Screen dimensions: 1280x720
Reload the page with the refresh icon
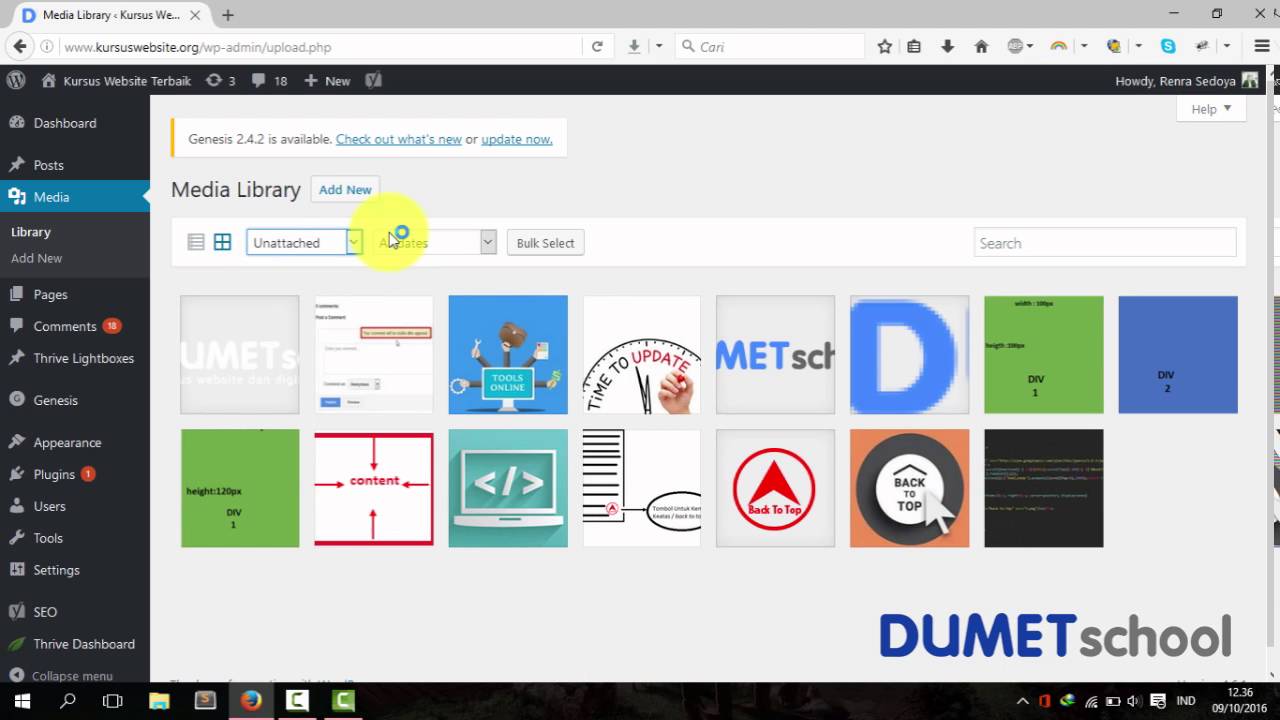click(x=597, y=46)
